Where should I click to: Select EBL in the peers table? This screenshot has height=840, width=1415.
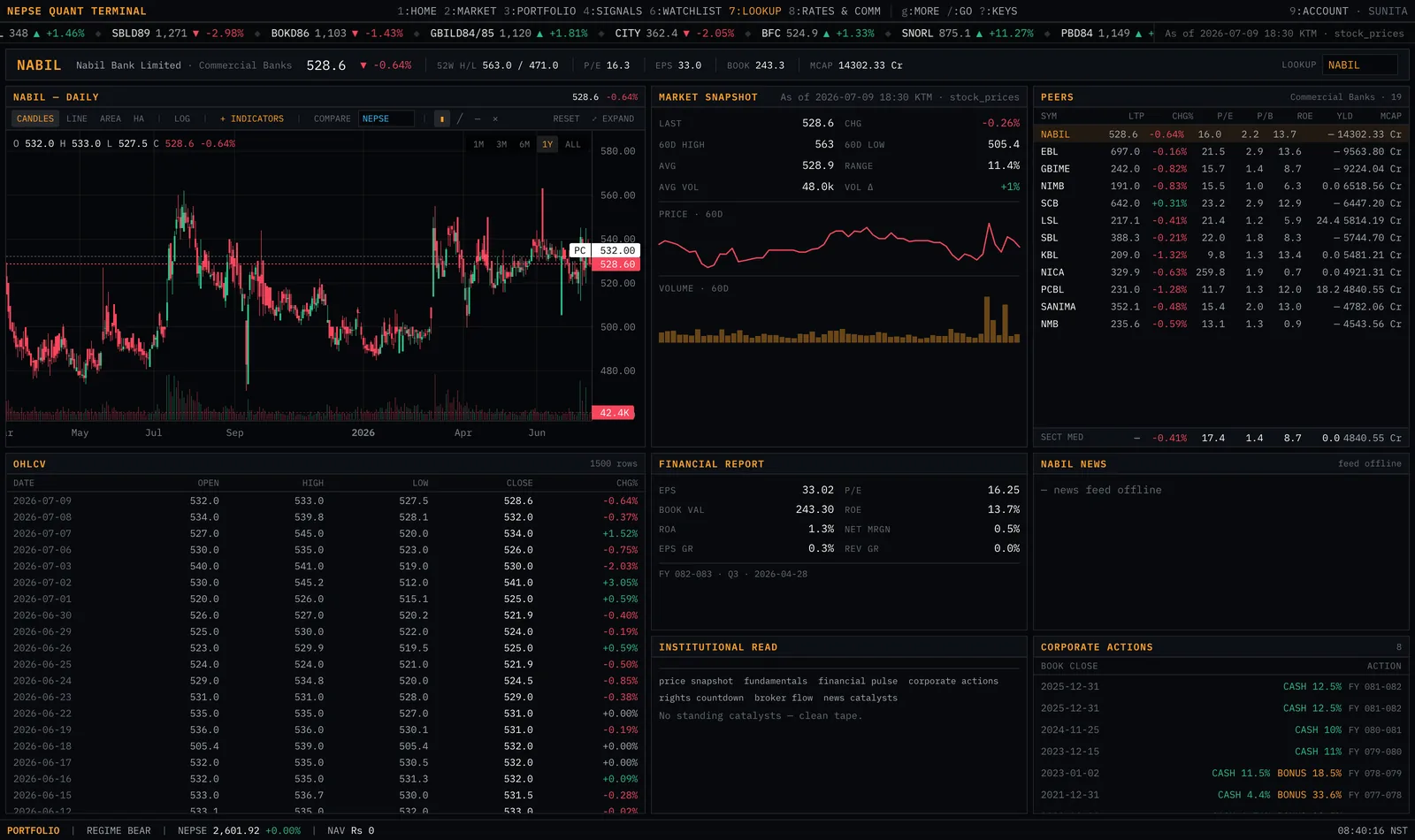(1220, 152)
